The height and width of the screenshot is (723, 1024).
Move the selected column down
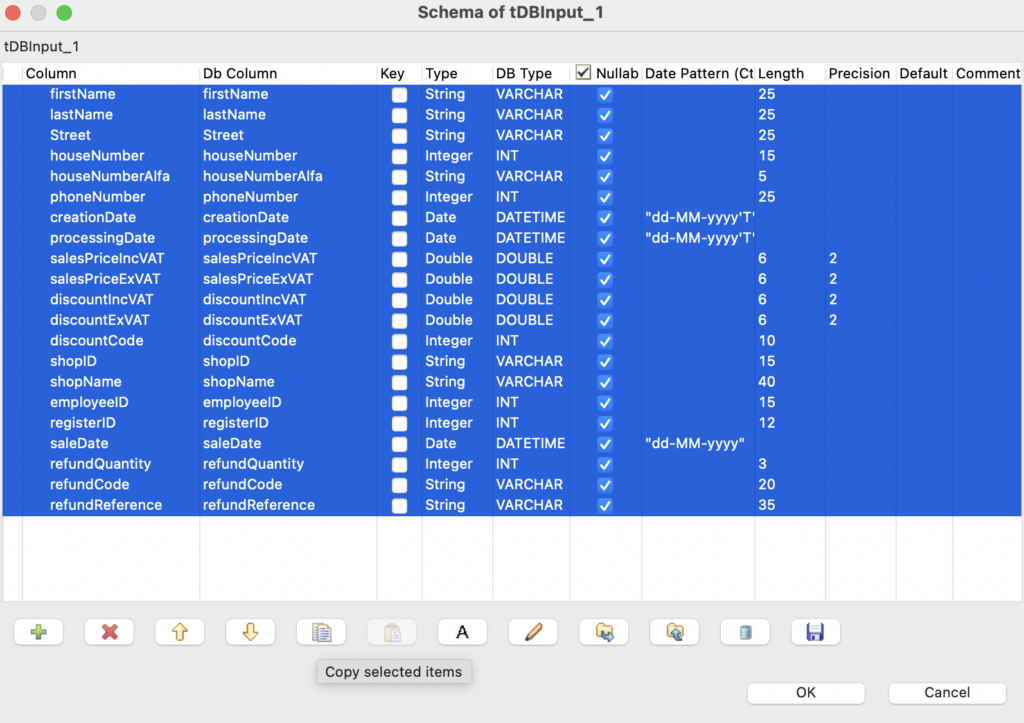(250, 631)
